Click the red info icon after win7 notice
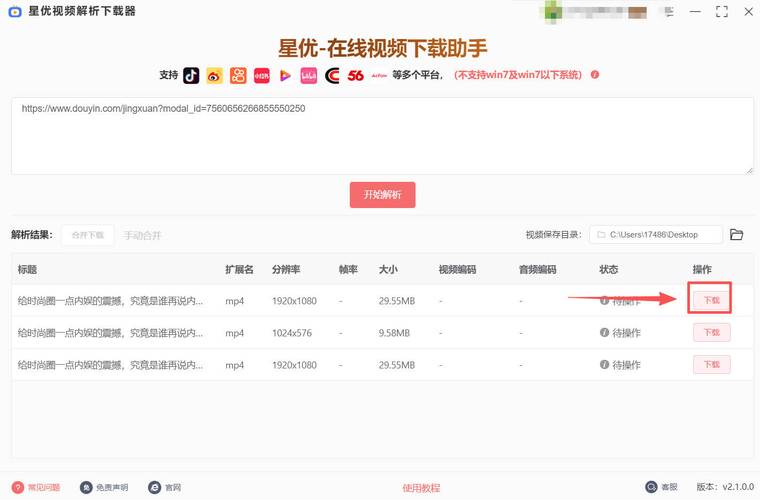This screenshot has height=500, width=760. coord(595,75)
